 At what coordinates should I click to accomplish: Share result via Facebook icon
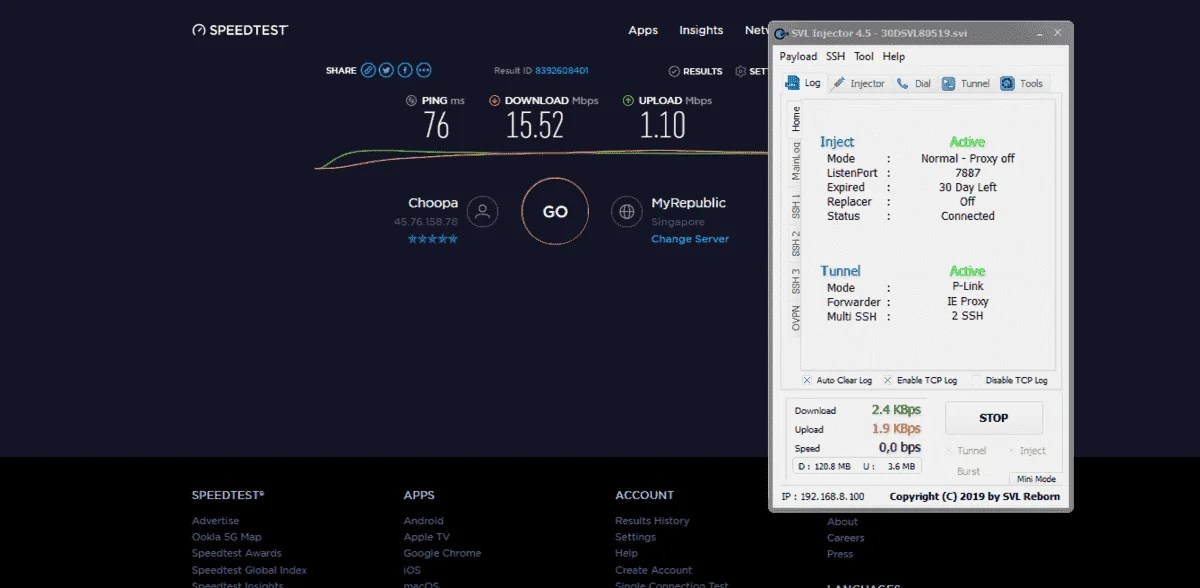point(405,70)
